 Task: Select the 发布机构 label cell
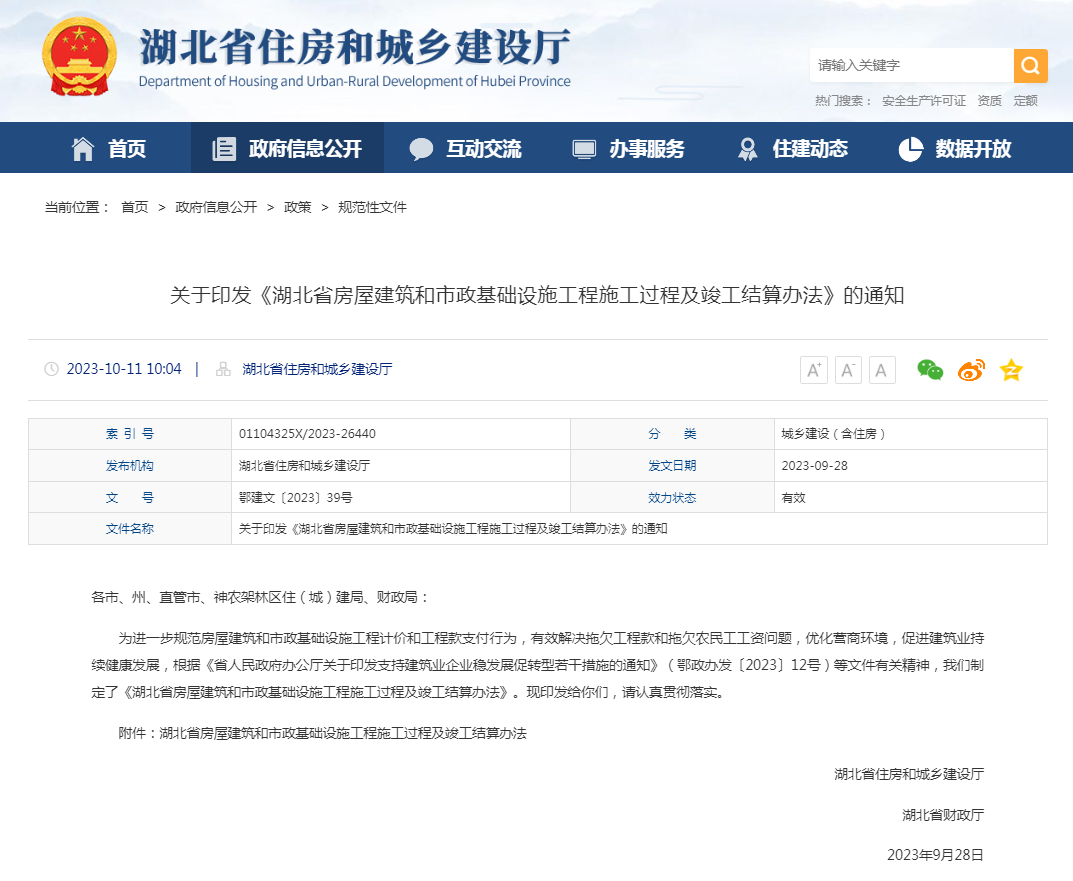(x=130, y=465)
